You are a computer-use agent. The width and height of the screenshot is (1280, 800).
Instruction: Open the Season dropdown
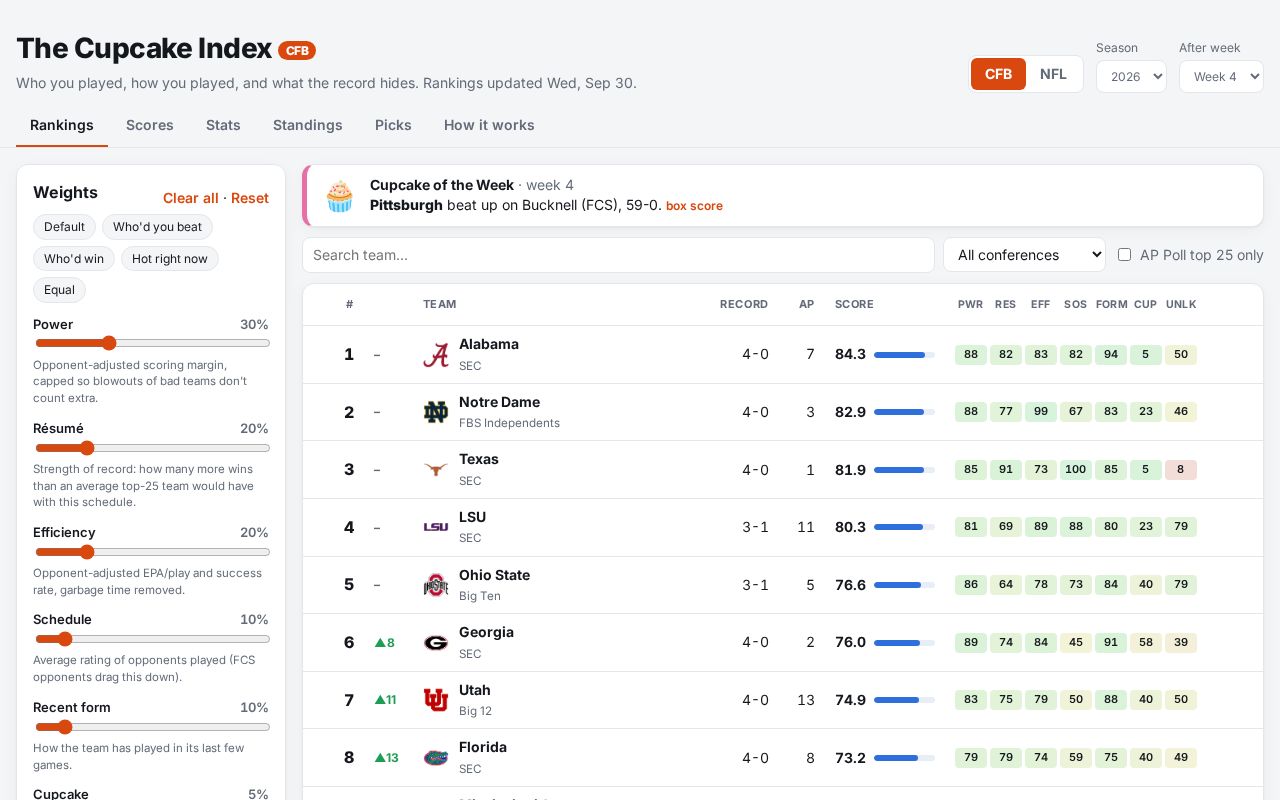(1131, 77)
